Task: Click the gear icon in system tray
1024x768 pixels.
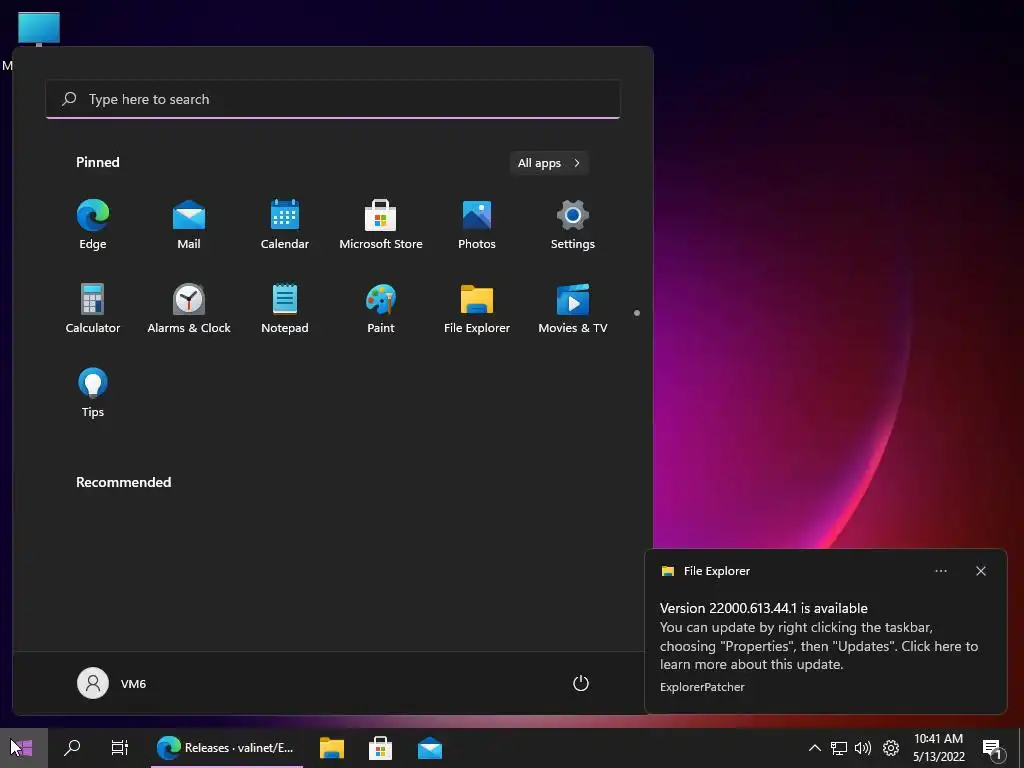Action: 891,748
